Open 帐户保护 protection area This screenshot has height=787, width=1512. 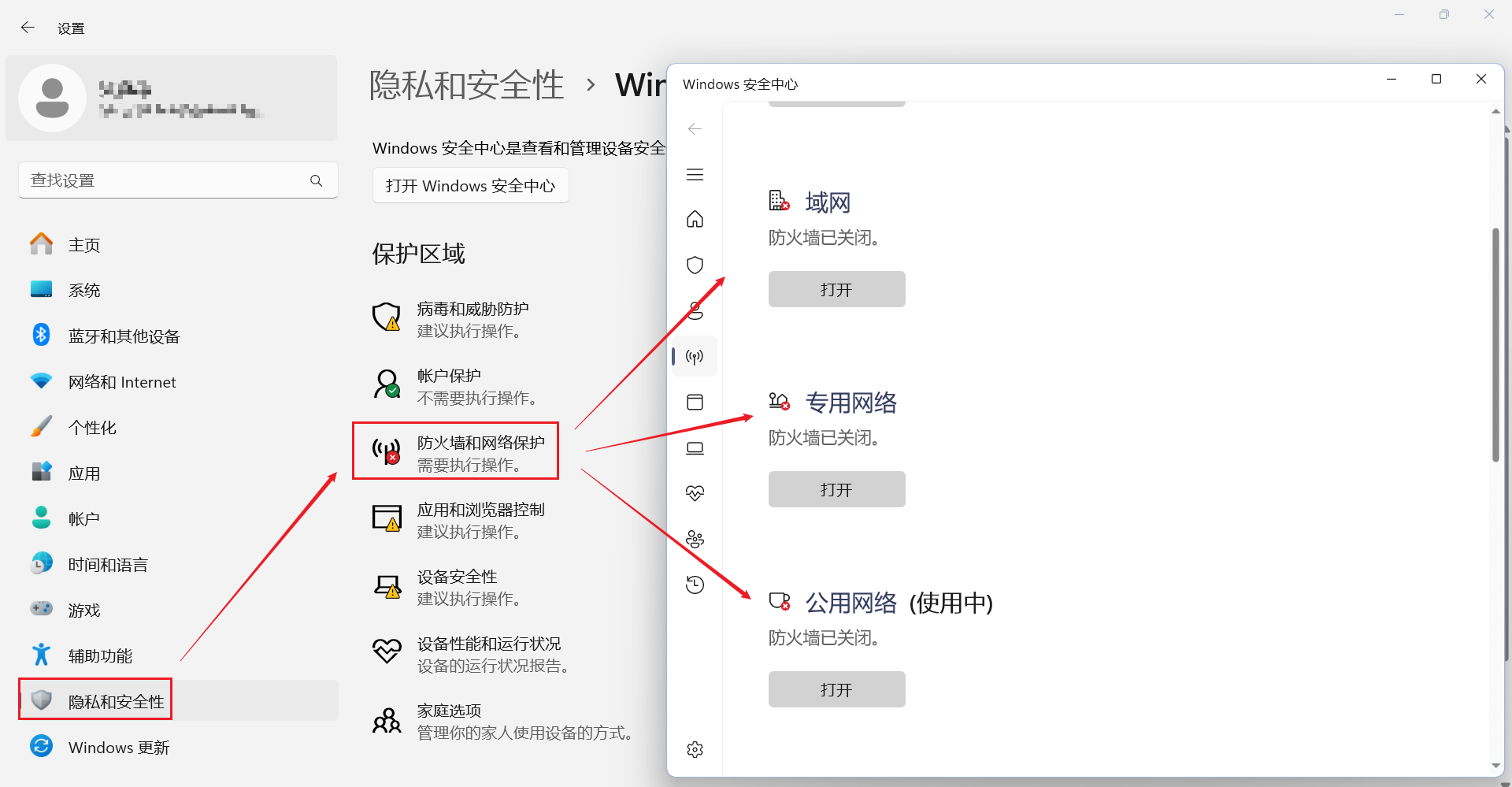[457, 385]
